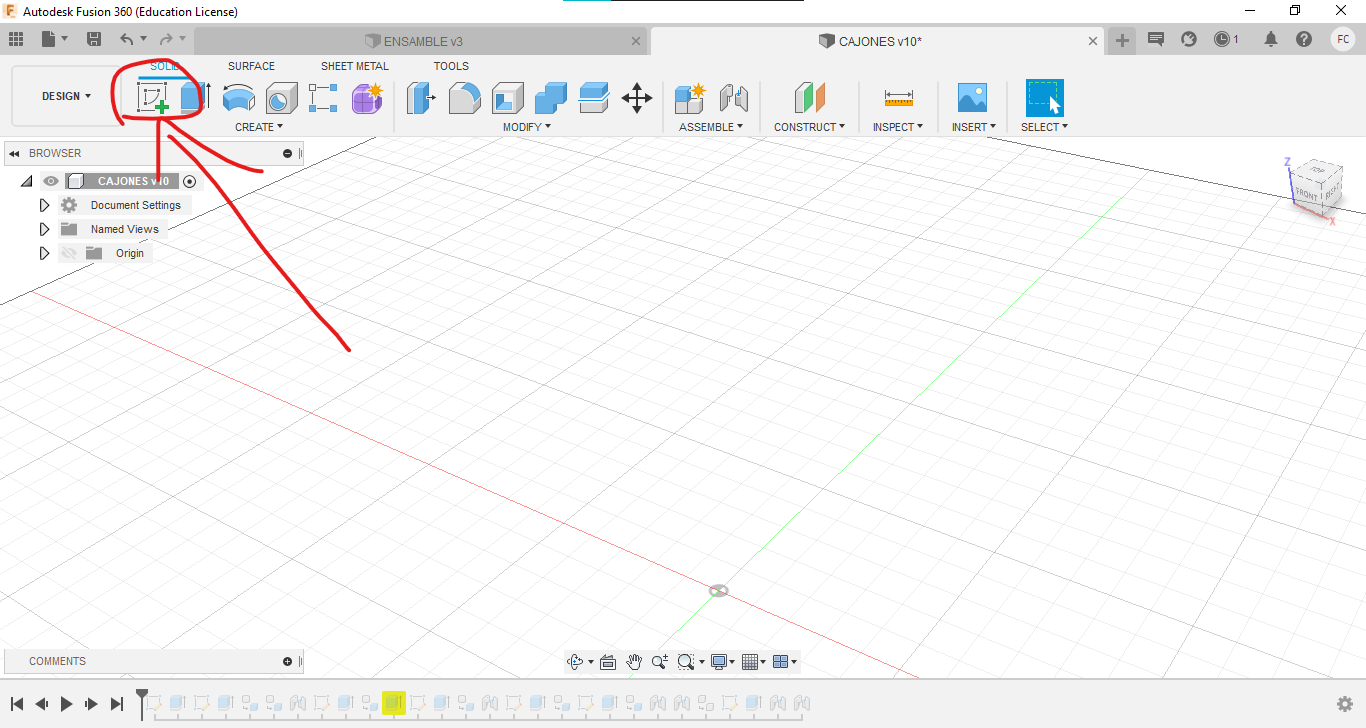The width and height of the screenshot is (1366, 728).
Task: Select the Extrude tool in Create group
Action: pos(195,97)
